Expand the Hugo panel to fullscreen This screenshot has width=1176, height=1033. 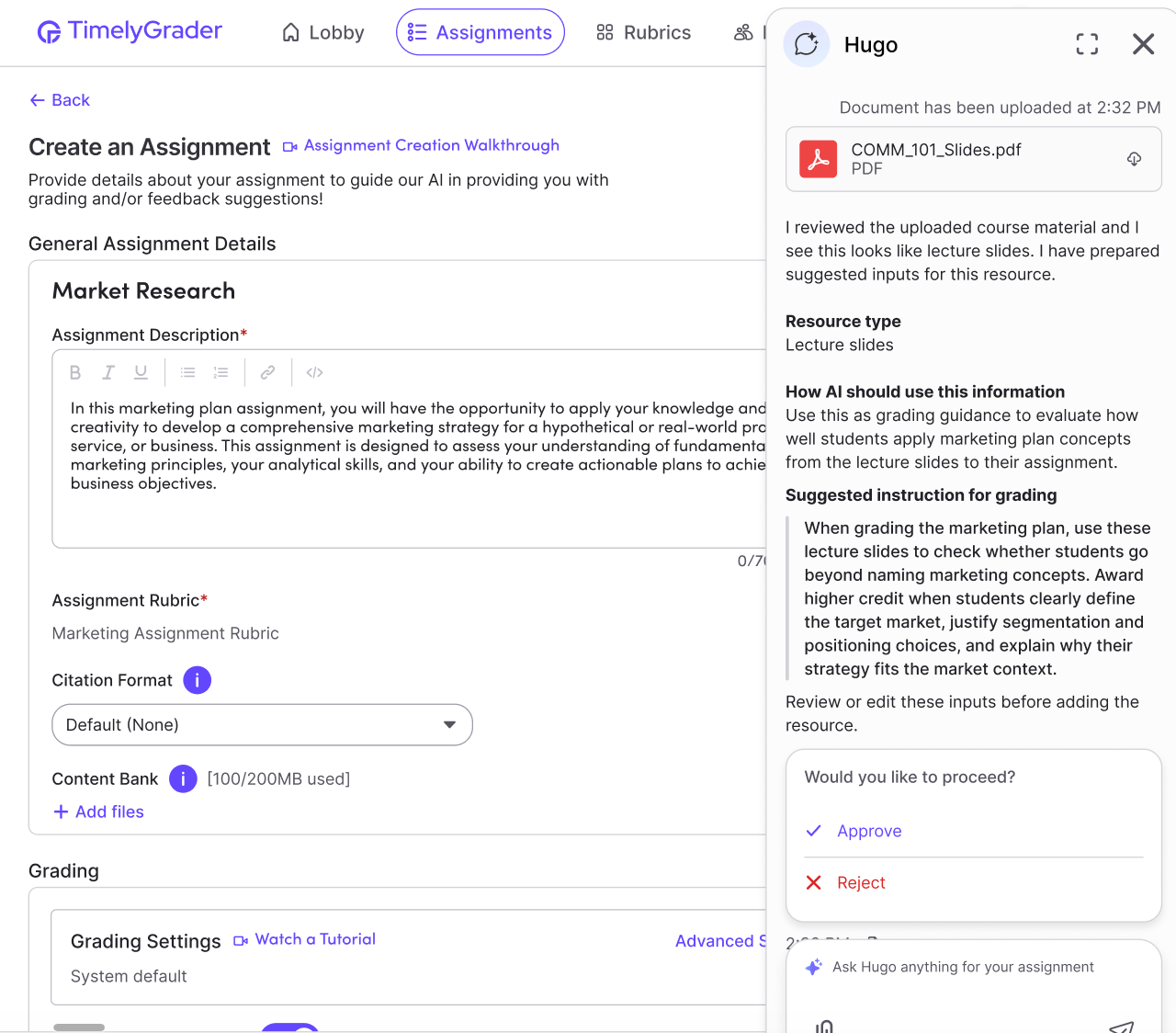(x=1087, y=44)
